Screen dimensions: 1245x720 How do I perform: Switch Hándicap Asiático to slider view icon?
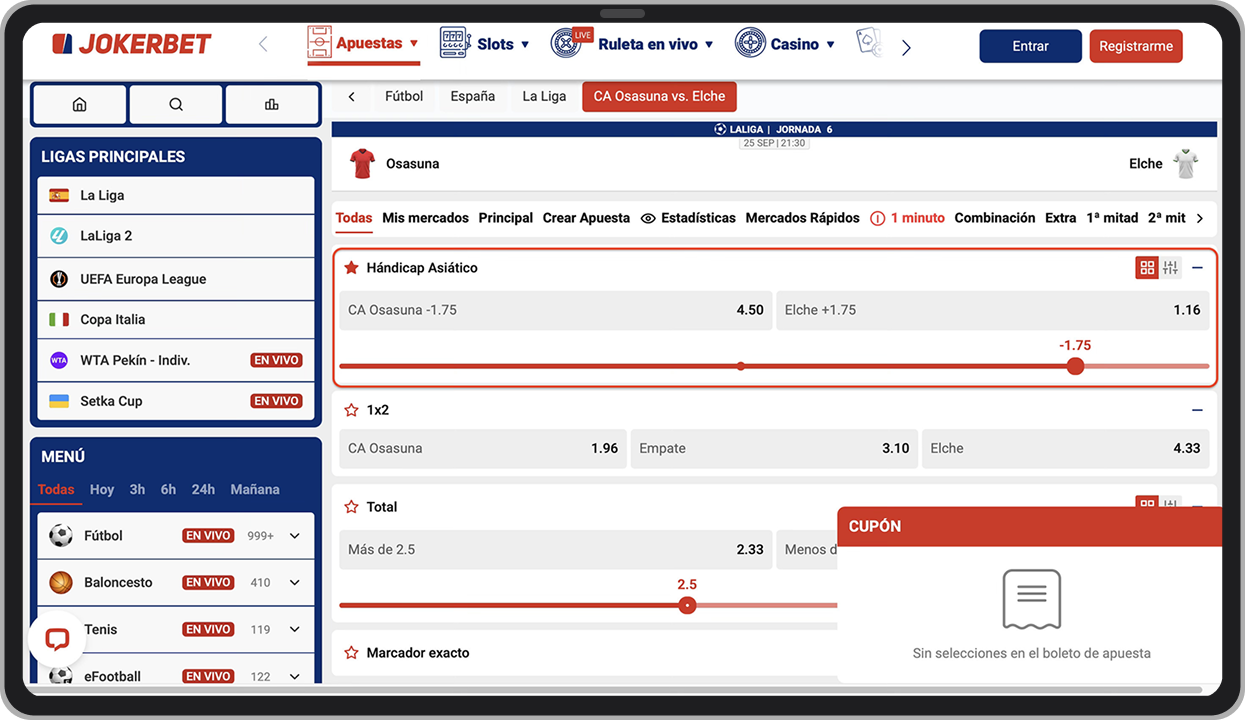1171,268
